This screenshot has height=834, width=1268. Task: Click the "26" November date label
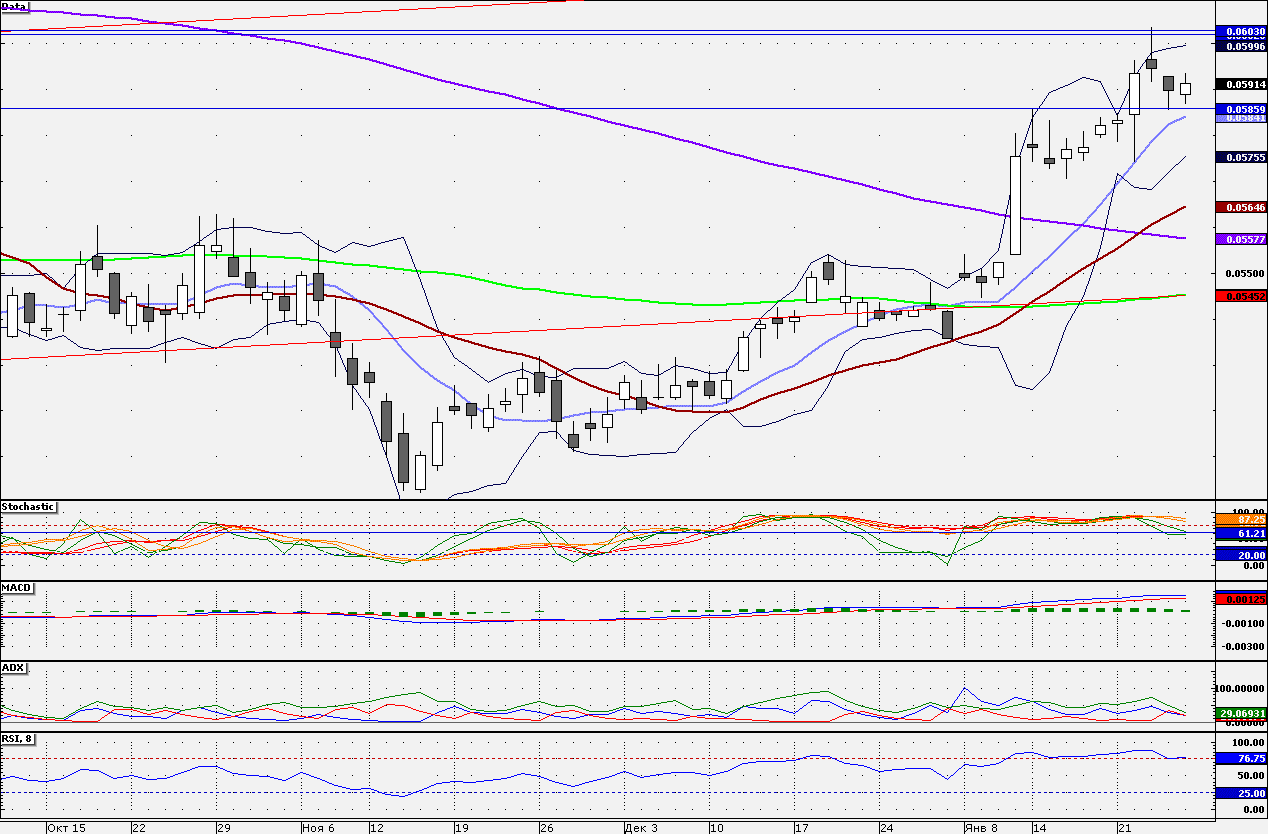pos(547,828)
